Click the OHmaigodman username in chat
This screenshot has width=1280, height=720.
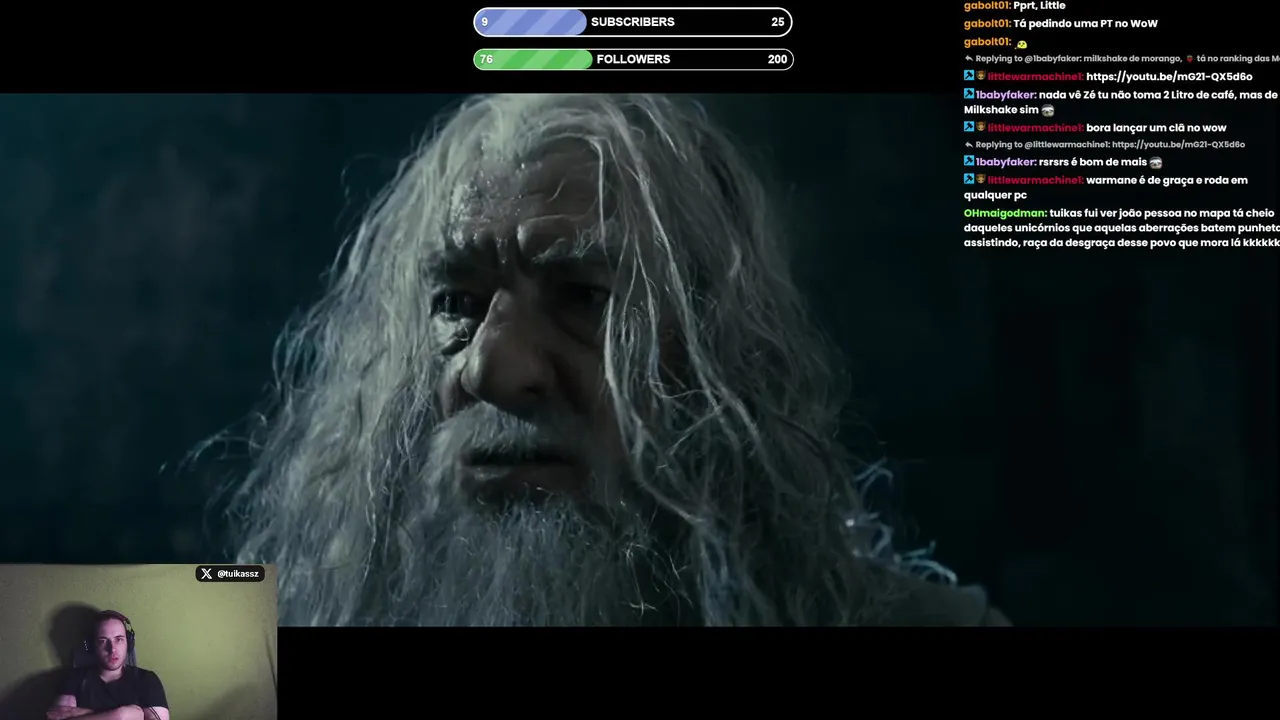pyautogui.click(x=1005, y=213)
